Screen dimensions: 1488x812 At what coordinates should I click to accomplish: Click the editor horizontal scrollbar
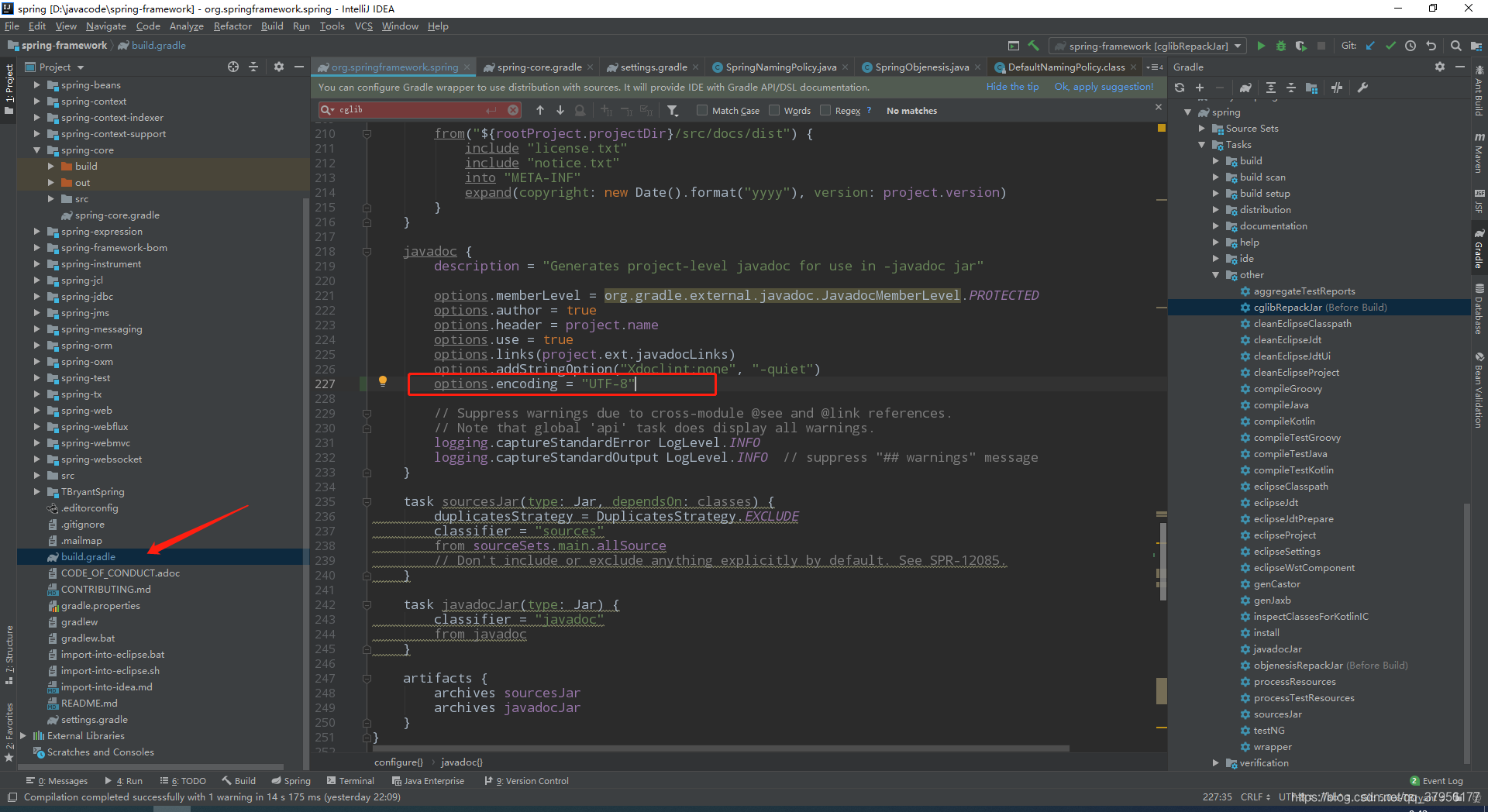pos(721,748)
